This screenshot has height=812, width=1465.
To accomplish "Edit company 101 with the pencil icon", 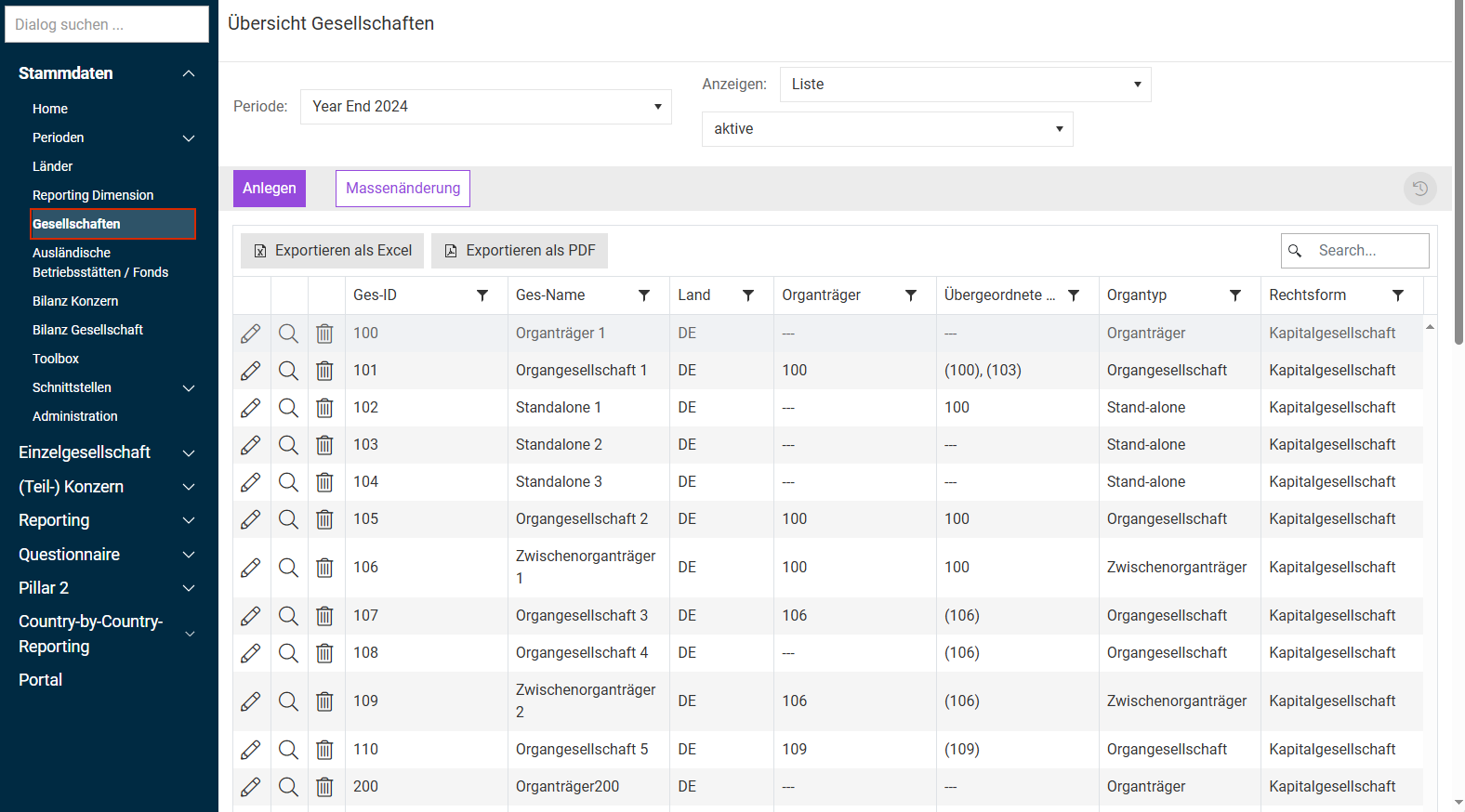I will [251, 371].
